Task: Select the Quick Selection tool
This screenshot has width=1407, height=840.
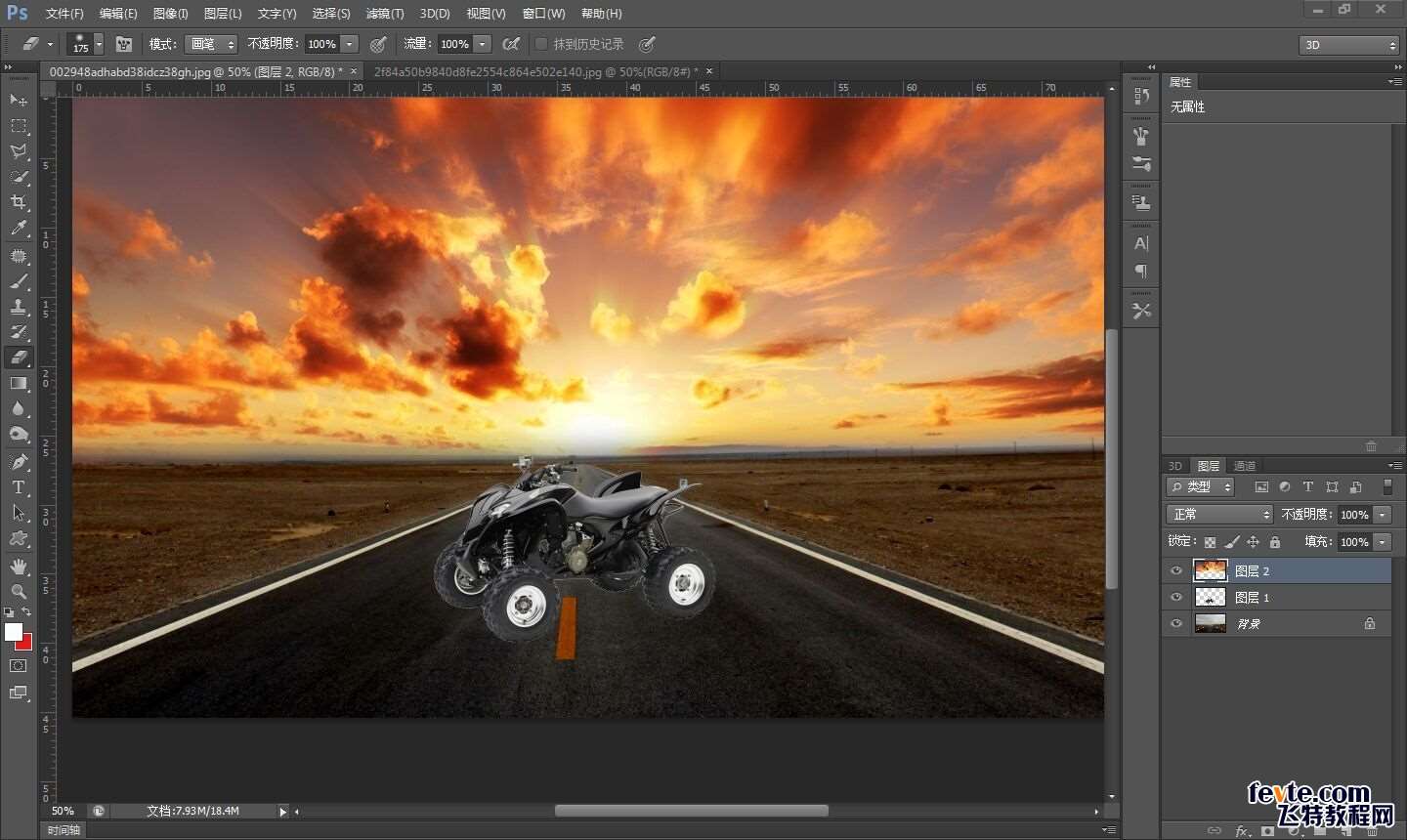Action: pyautogui.click(x=19, y=177)
